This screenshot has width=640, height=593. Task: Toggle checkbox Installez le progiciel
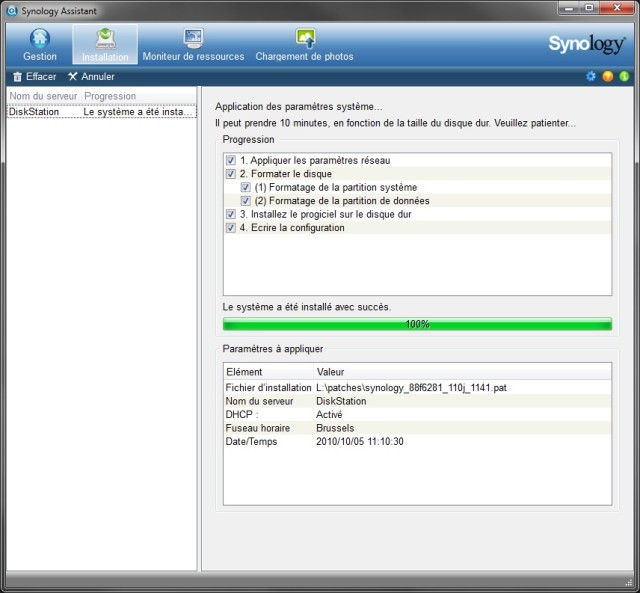click(x=231, y=214)
